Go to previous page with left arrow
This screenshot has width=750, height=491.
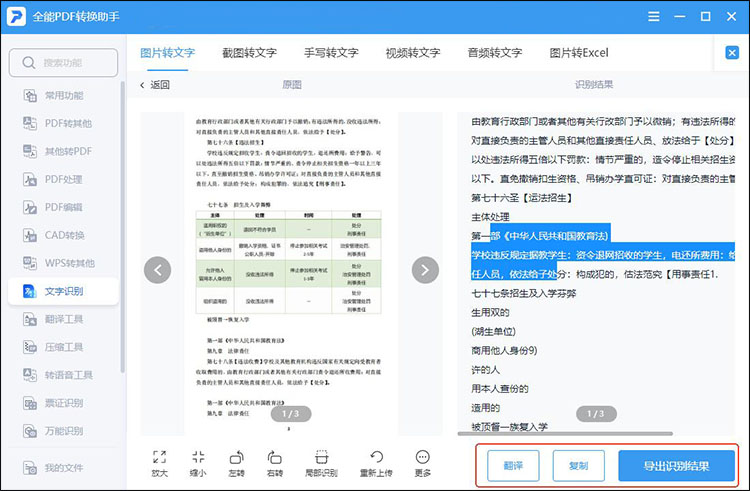[x=157, y=269]
